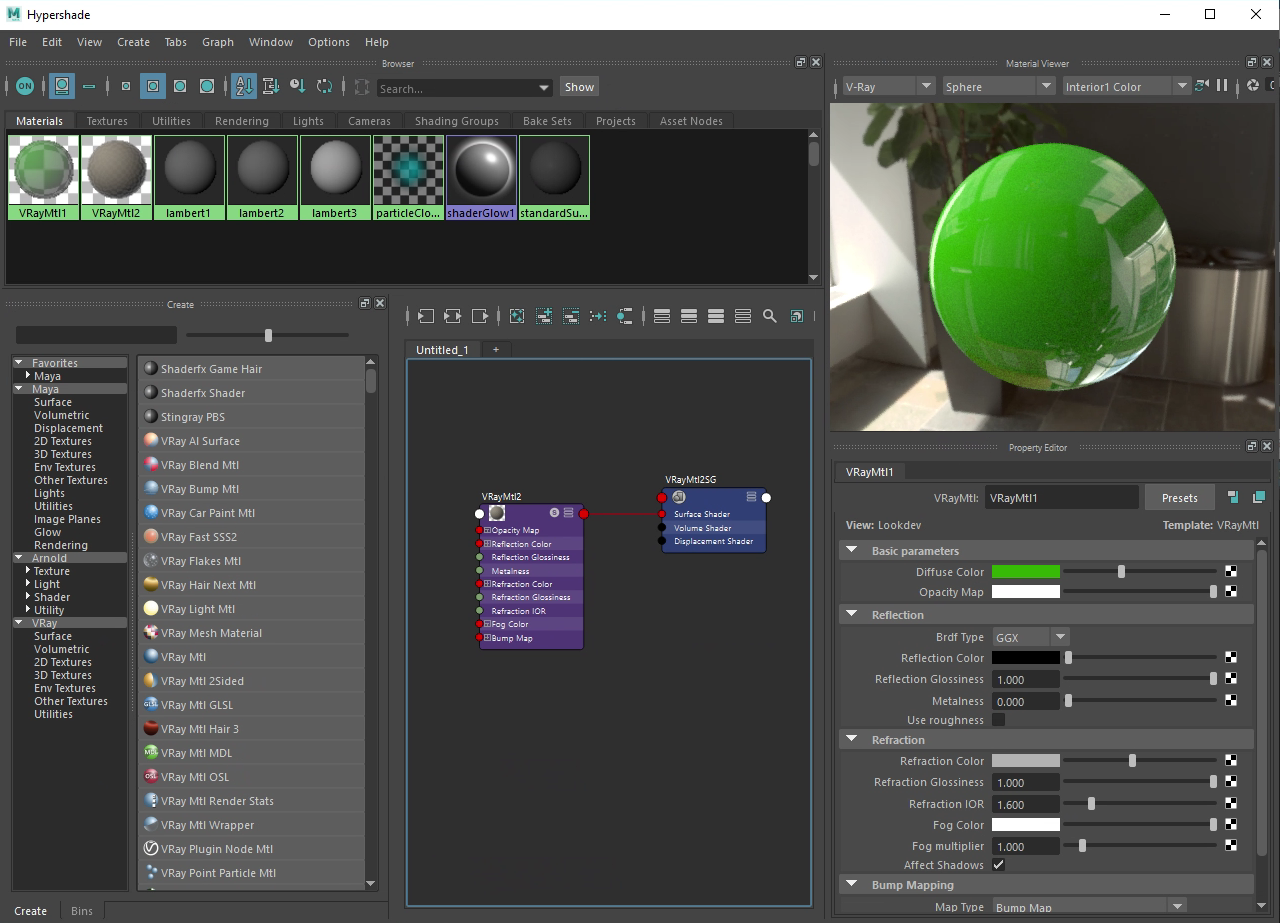Click the sort by name A-Z icon
1280x923 pixels.
pos(243,87)
